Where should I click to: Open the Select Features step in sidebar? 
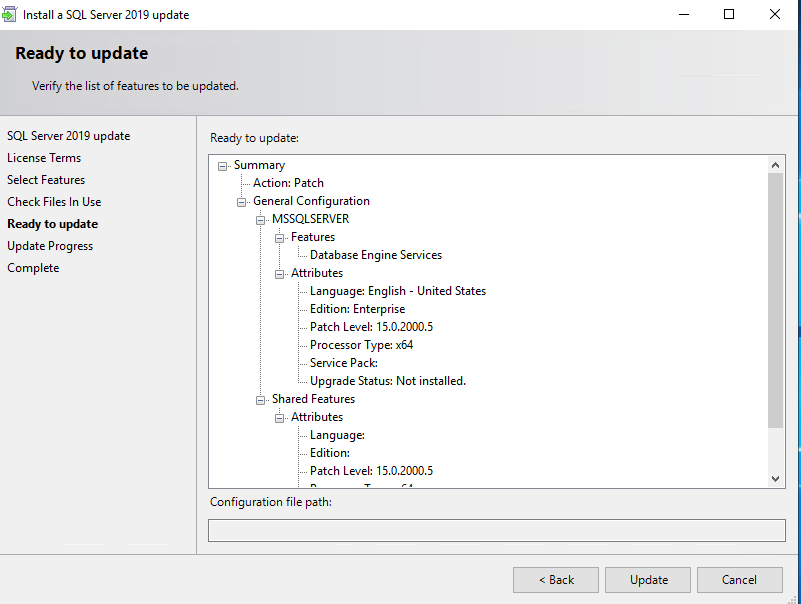[46, 180]
